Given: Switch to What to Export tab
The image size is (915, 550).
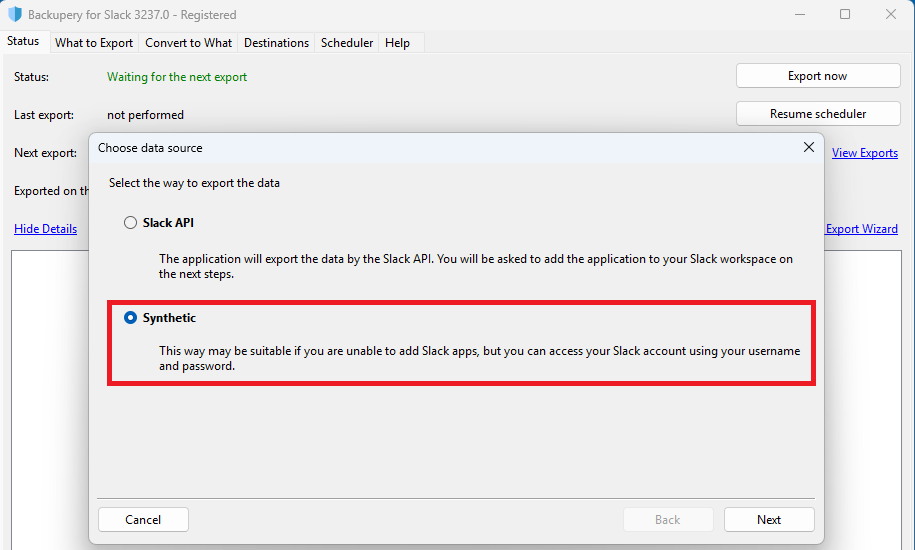Looking at the screenshot, I should (94, 43).
